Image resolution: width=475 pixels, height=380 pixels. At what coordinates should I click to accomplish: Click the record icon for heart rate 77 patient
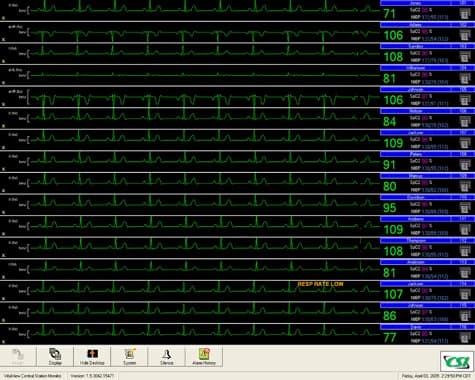click(464, 338)
